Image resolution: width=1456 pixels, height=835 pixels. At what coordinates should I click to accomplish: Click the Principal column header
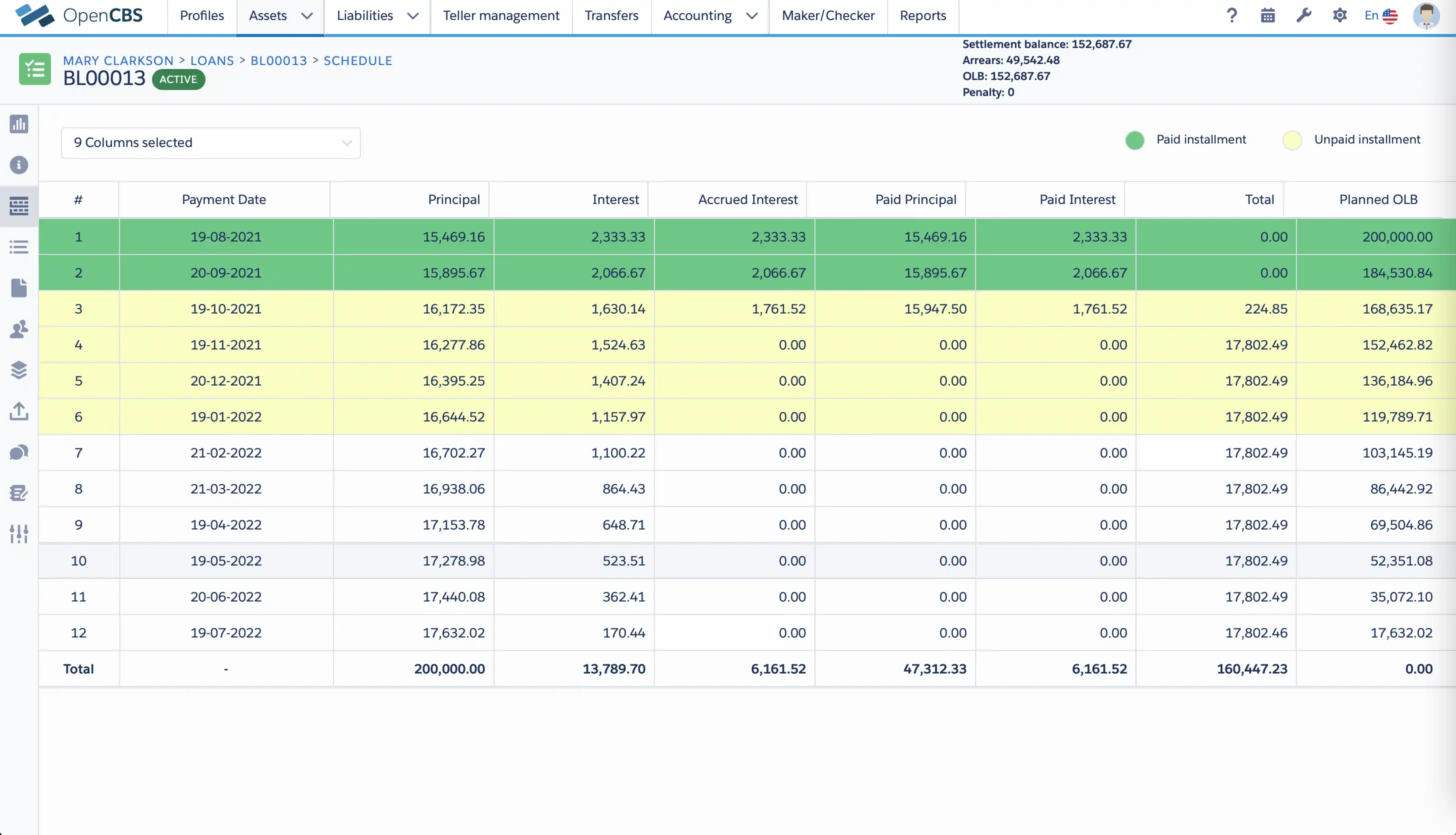tap(409, 199)
